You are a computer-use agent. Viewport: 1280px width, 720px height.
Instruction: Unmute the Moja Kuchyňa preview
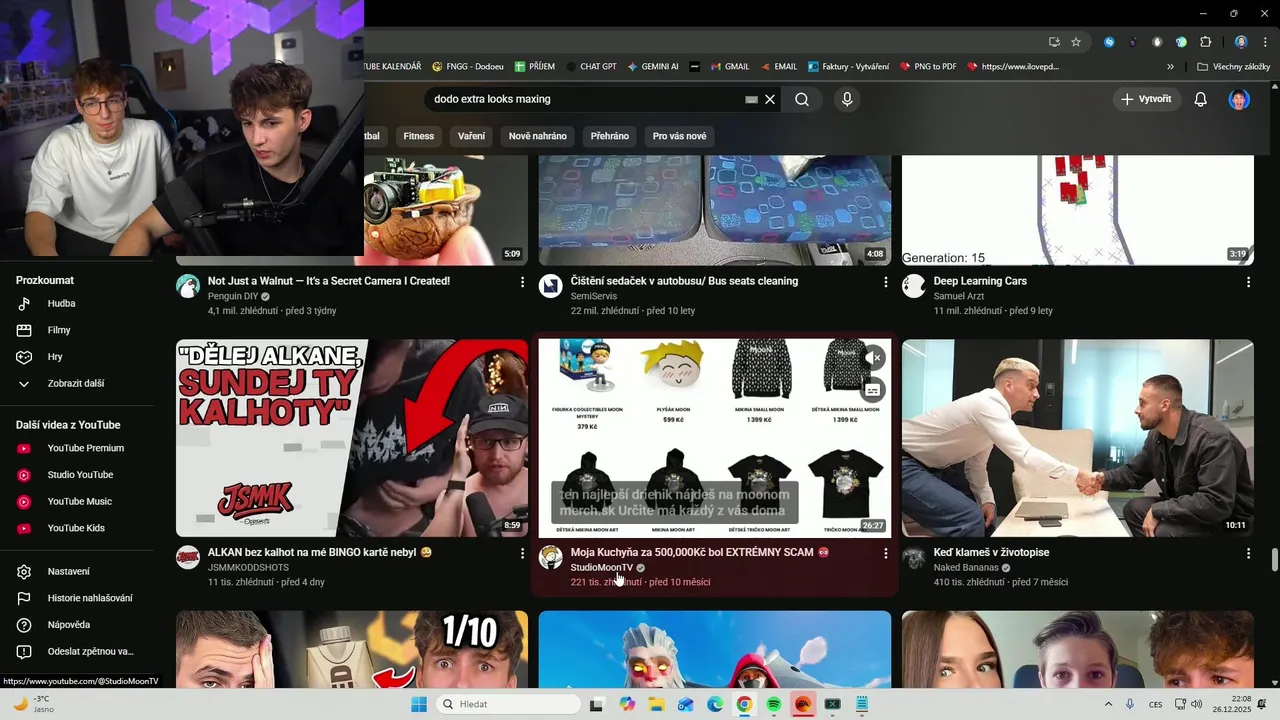point(873,357)
